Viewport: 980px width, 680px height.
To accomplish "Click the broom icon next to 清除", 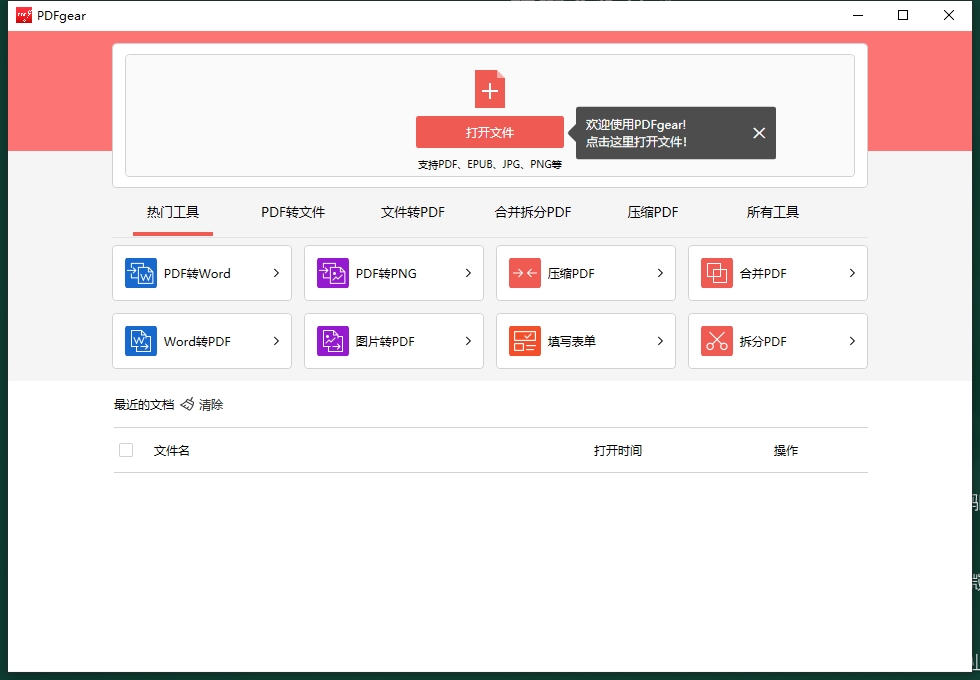I will (x=187, y=404).
